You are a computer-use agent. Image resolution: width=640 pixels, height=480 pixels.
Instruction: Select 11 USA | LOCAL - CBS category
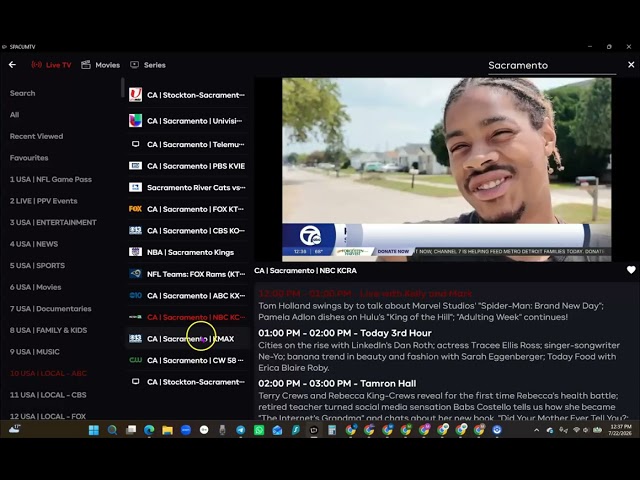click(48, 395)
